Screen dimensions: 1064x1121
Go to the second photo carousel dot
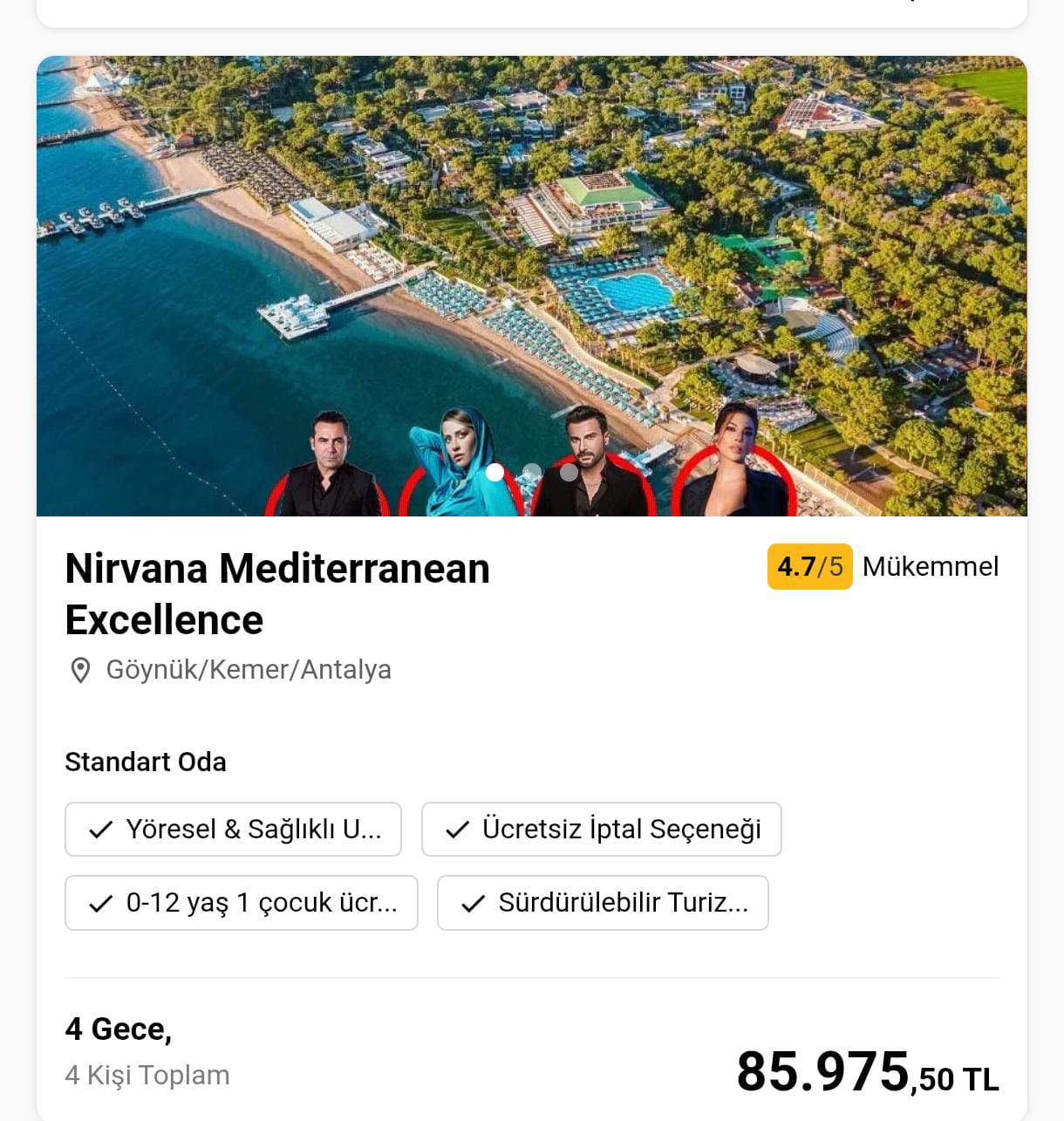pos(532,472)
